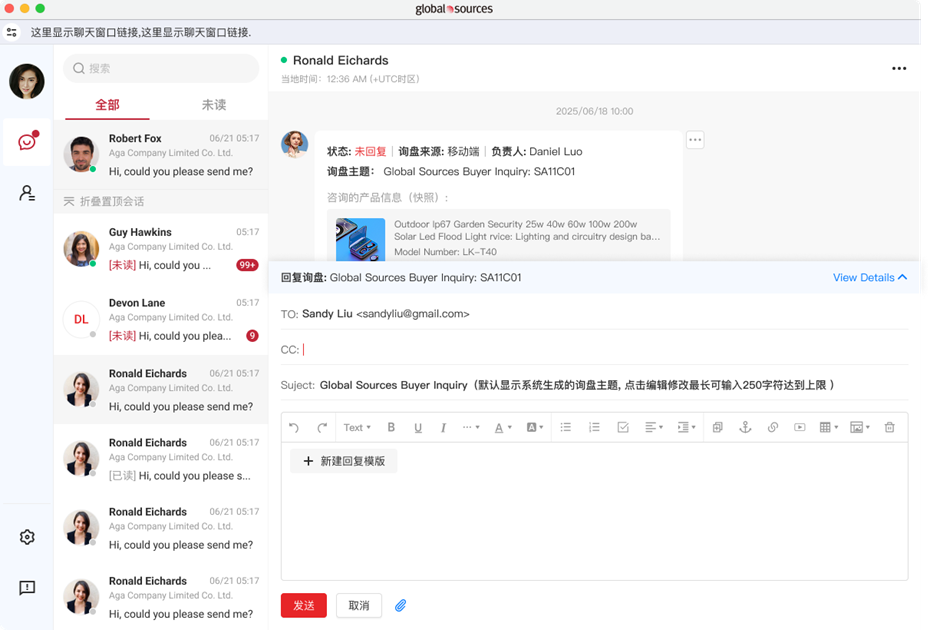Open the indent dropdown
This screenshot has width=930, height=630.
[x=686, y=427]
